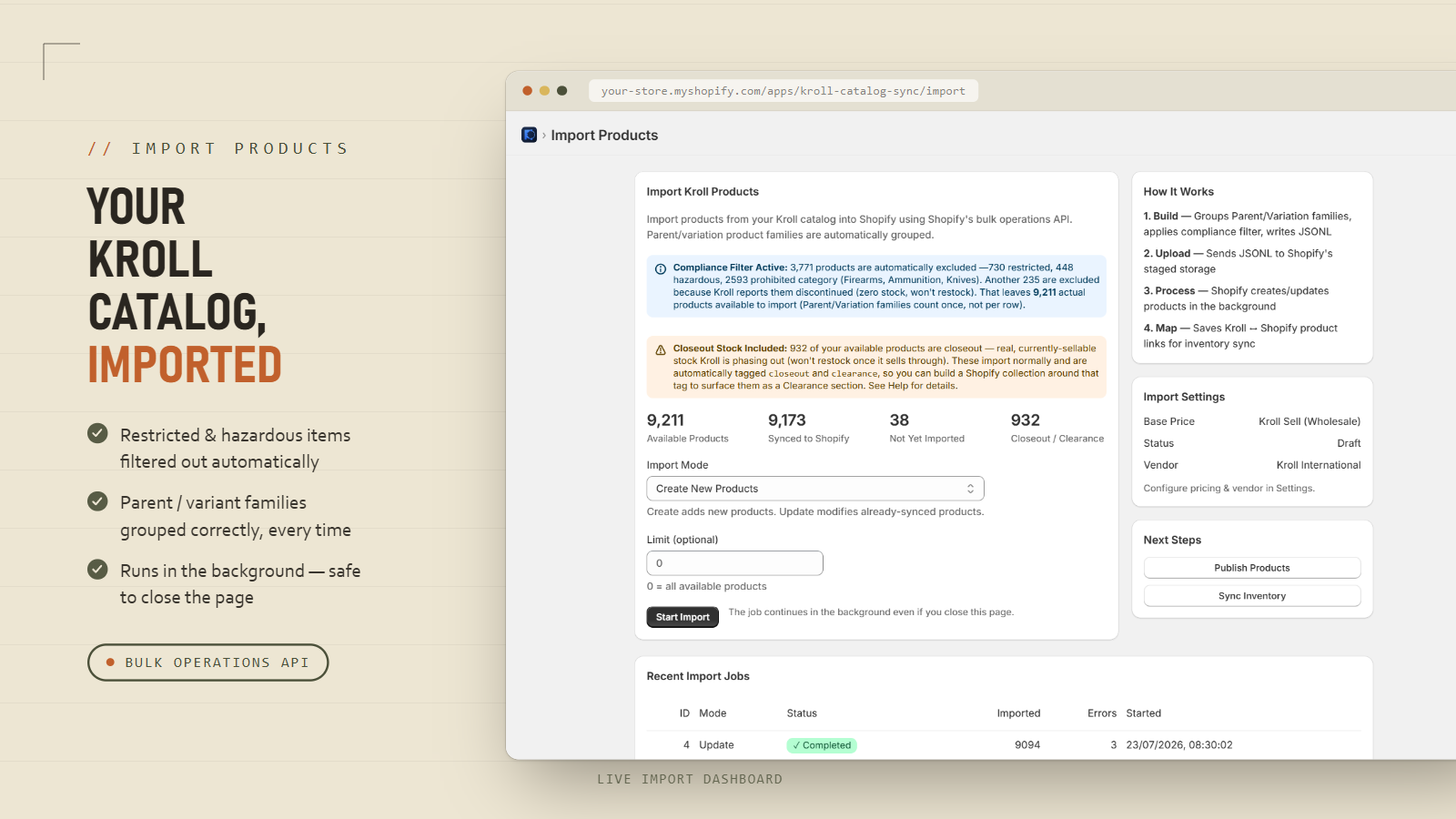The width and height of the screenshot is (1456, 819).
Task: Click the red window close dot
Action: (x=527, y=91)
